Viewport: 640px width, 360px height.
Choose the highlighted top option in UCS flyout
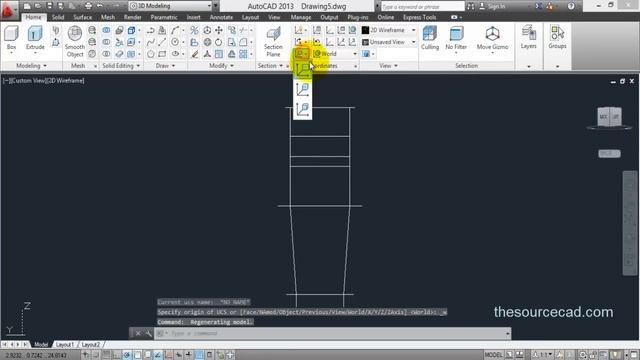302,70
